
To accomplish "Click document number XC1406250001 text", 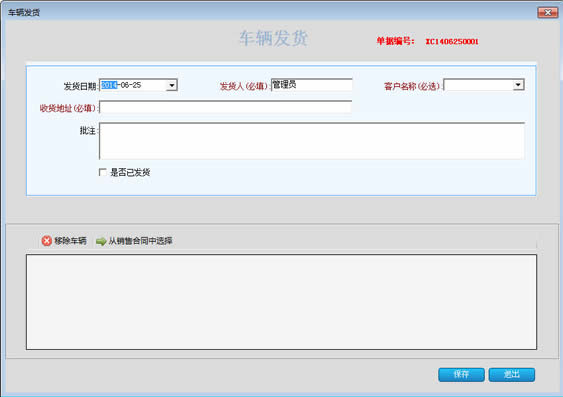I will 452,42.
